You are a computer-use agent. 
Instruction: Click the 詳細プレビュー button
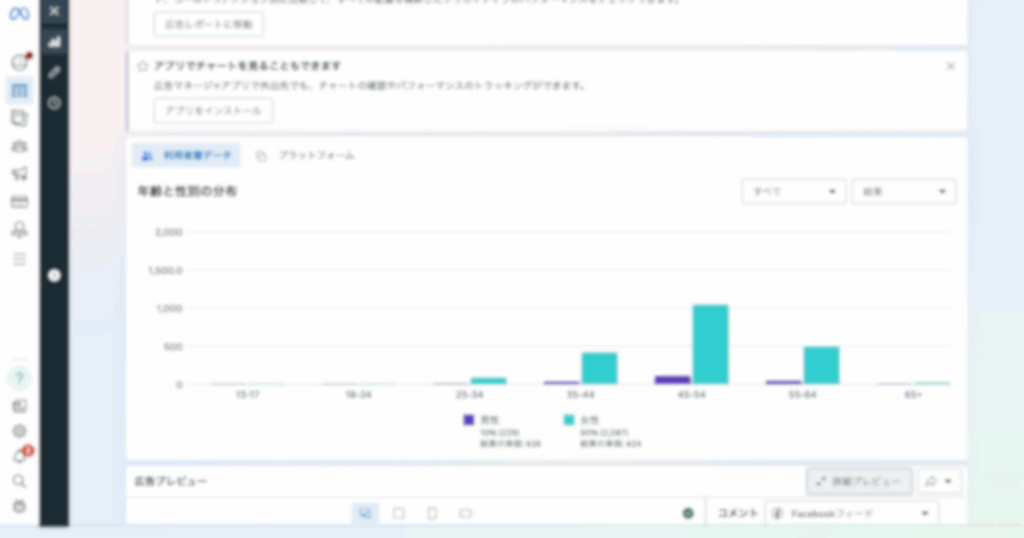[859, 481]
